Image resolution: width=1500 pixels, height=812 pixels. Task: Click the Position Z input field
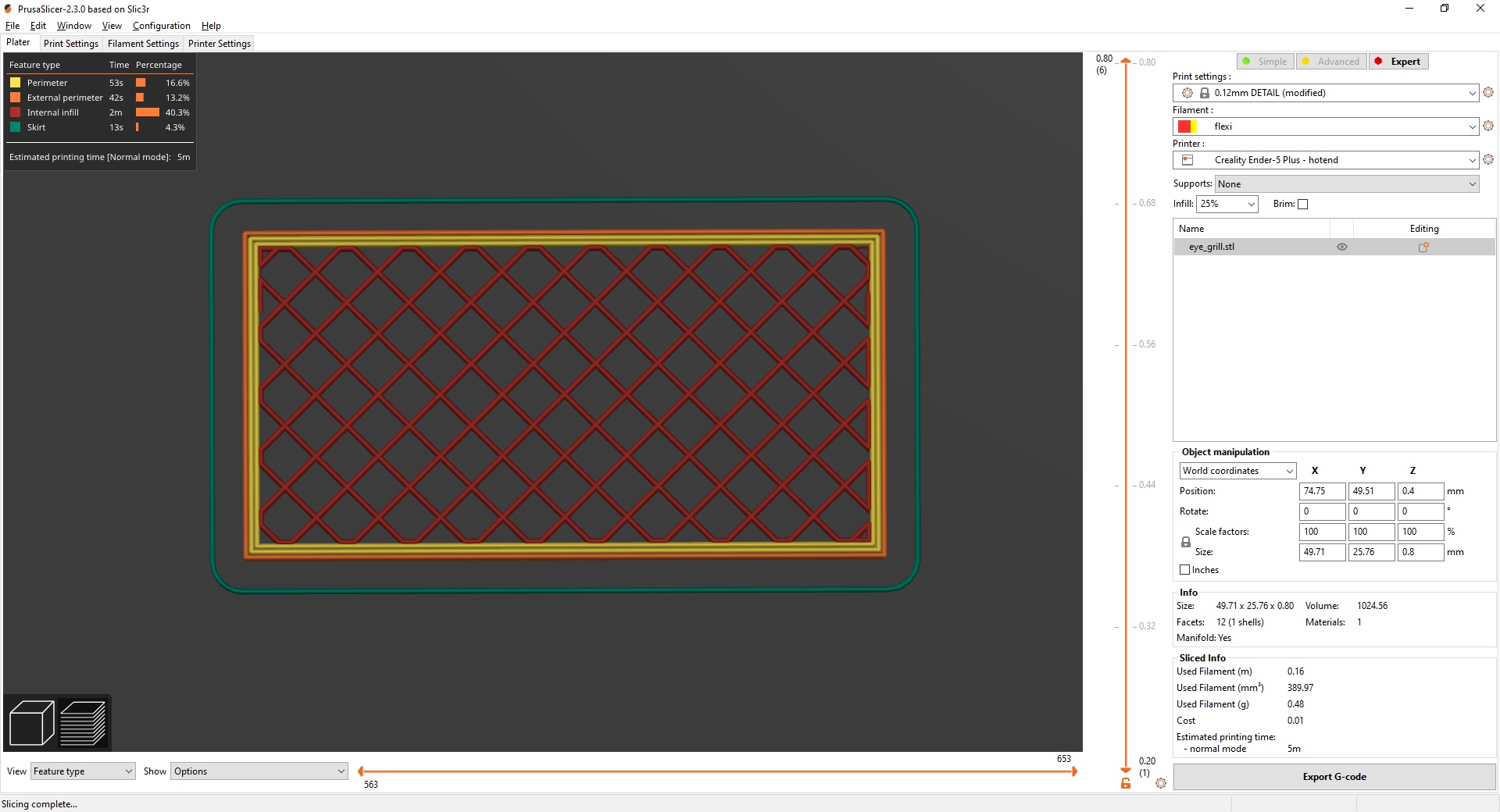1420,491
